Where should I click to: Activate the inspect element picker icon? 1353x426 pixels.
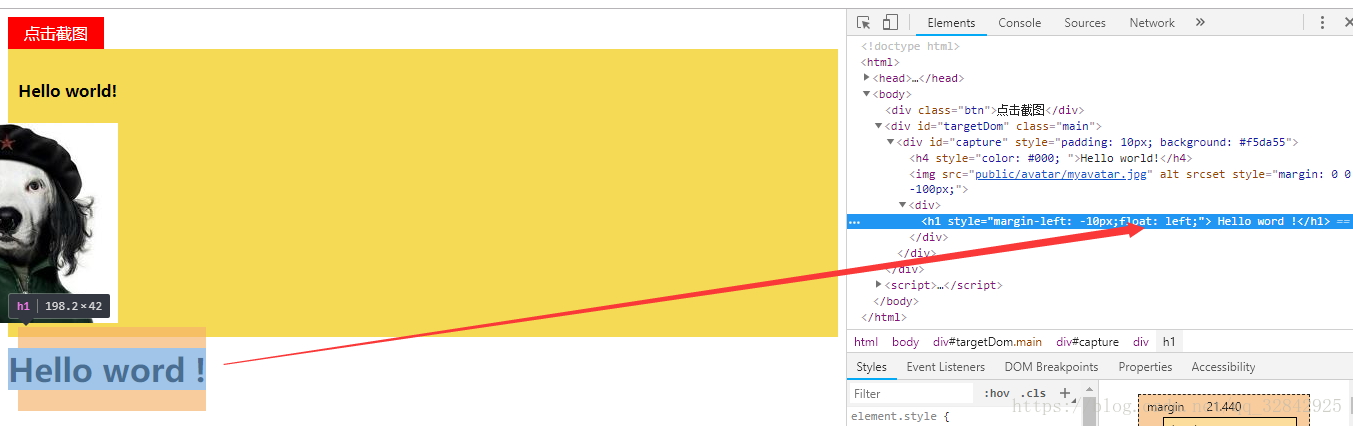coord(864,23)
